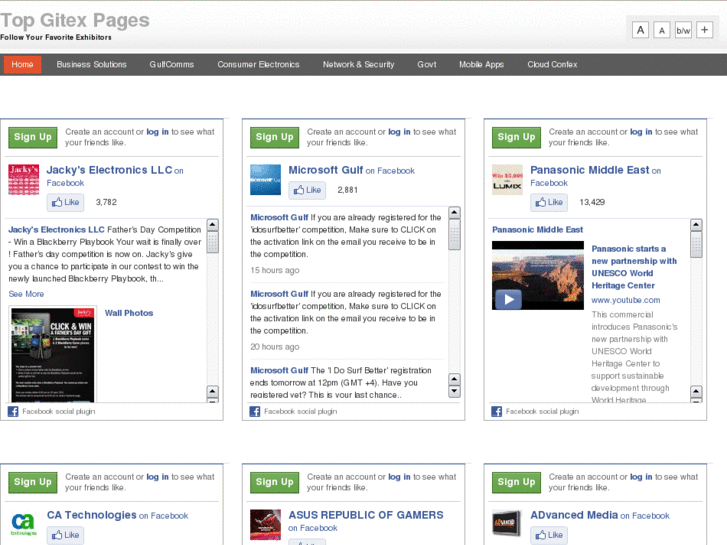727x545 pixels.
Task: Like CA Technologies page
Action: tap(65, 535)
